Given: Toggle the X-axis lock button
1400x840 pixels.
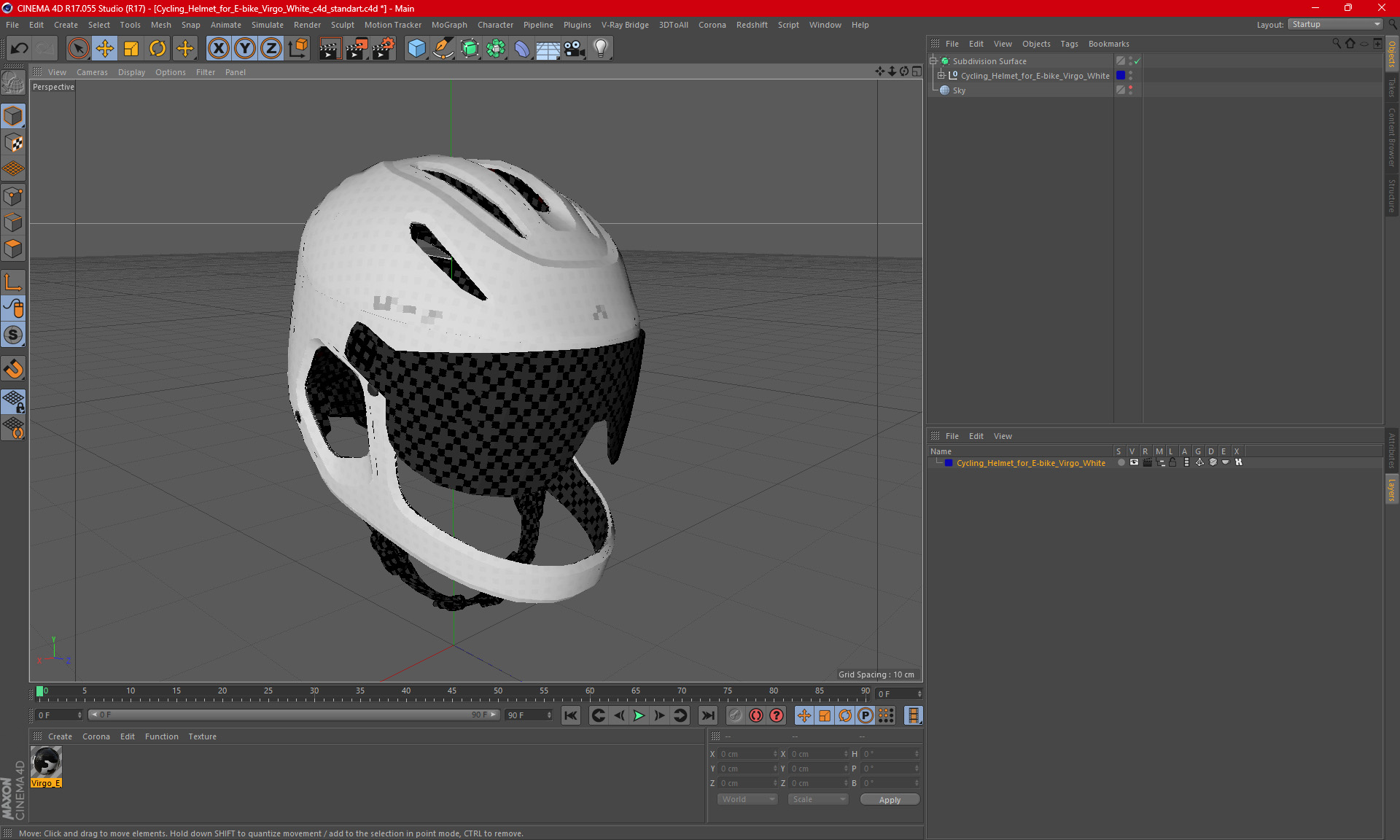Looking at the screenshot, I should (x=218, y=48).
